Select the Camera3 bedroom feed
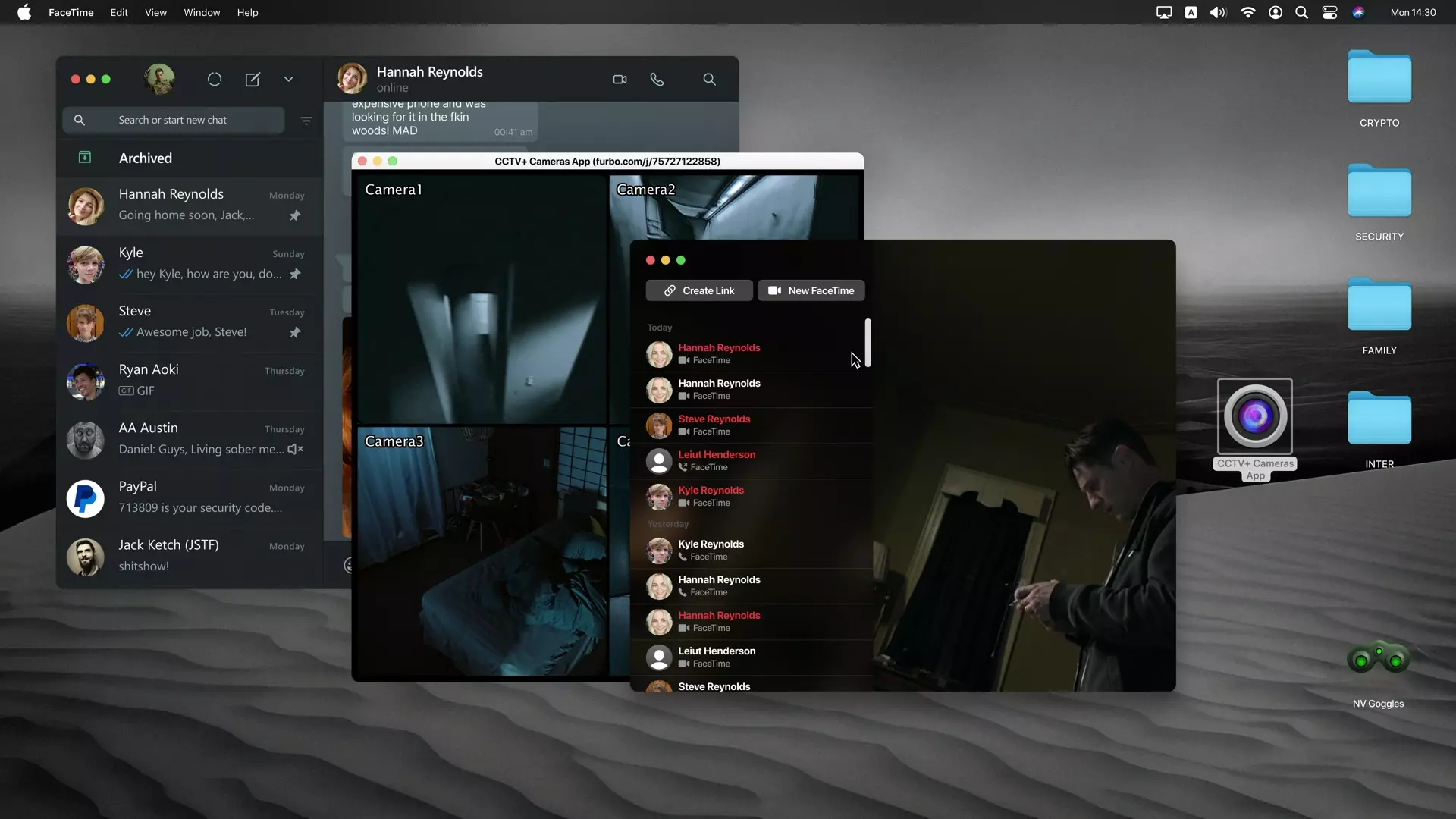The width and height of the screenshot is (1456, 819). click(482, 551)
